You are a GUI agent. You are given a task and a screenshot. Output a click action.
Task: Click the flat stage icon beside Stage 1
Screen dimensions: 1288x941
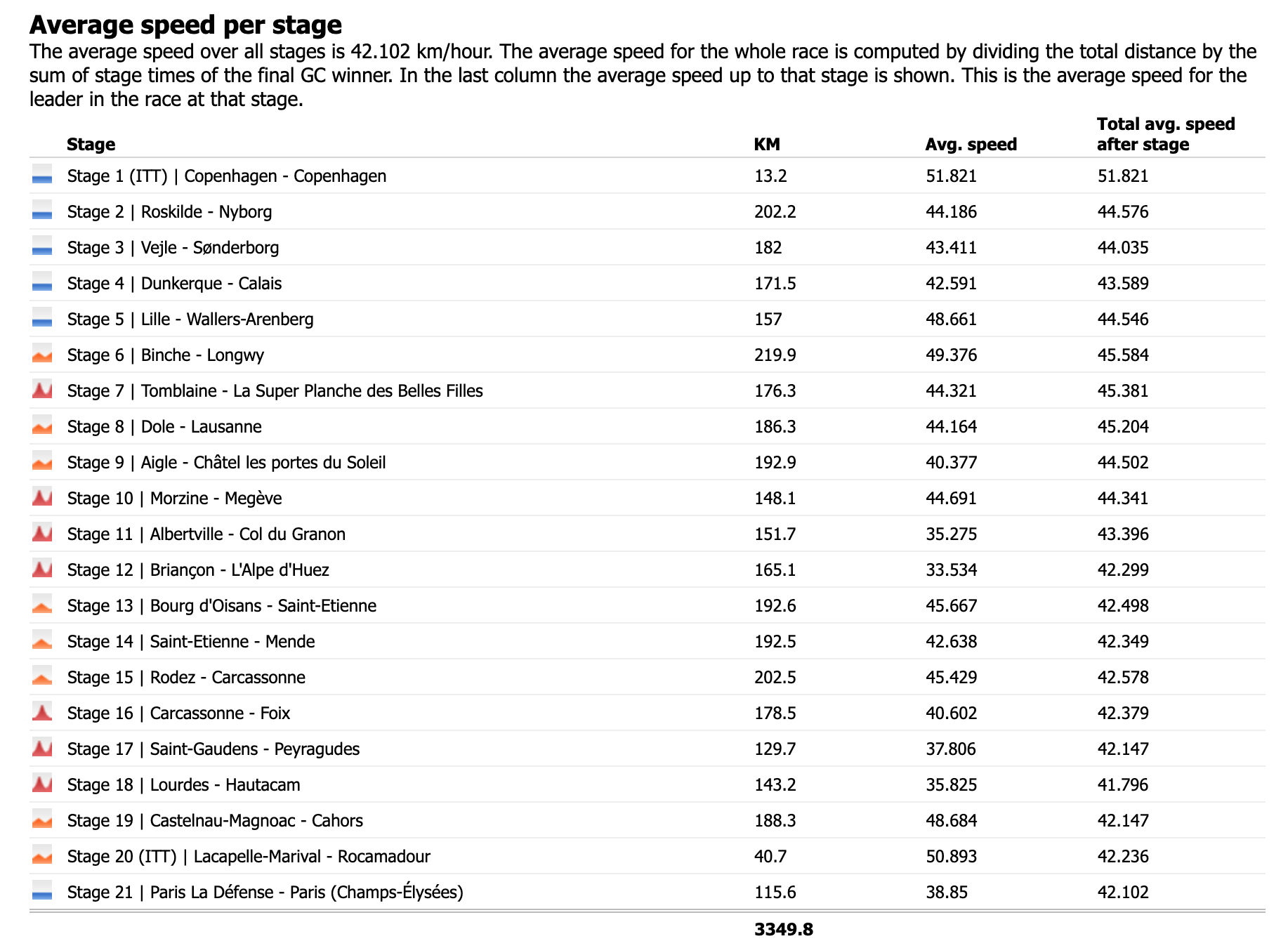point(42,176)
